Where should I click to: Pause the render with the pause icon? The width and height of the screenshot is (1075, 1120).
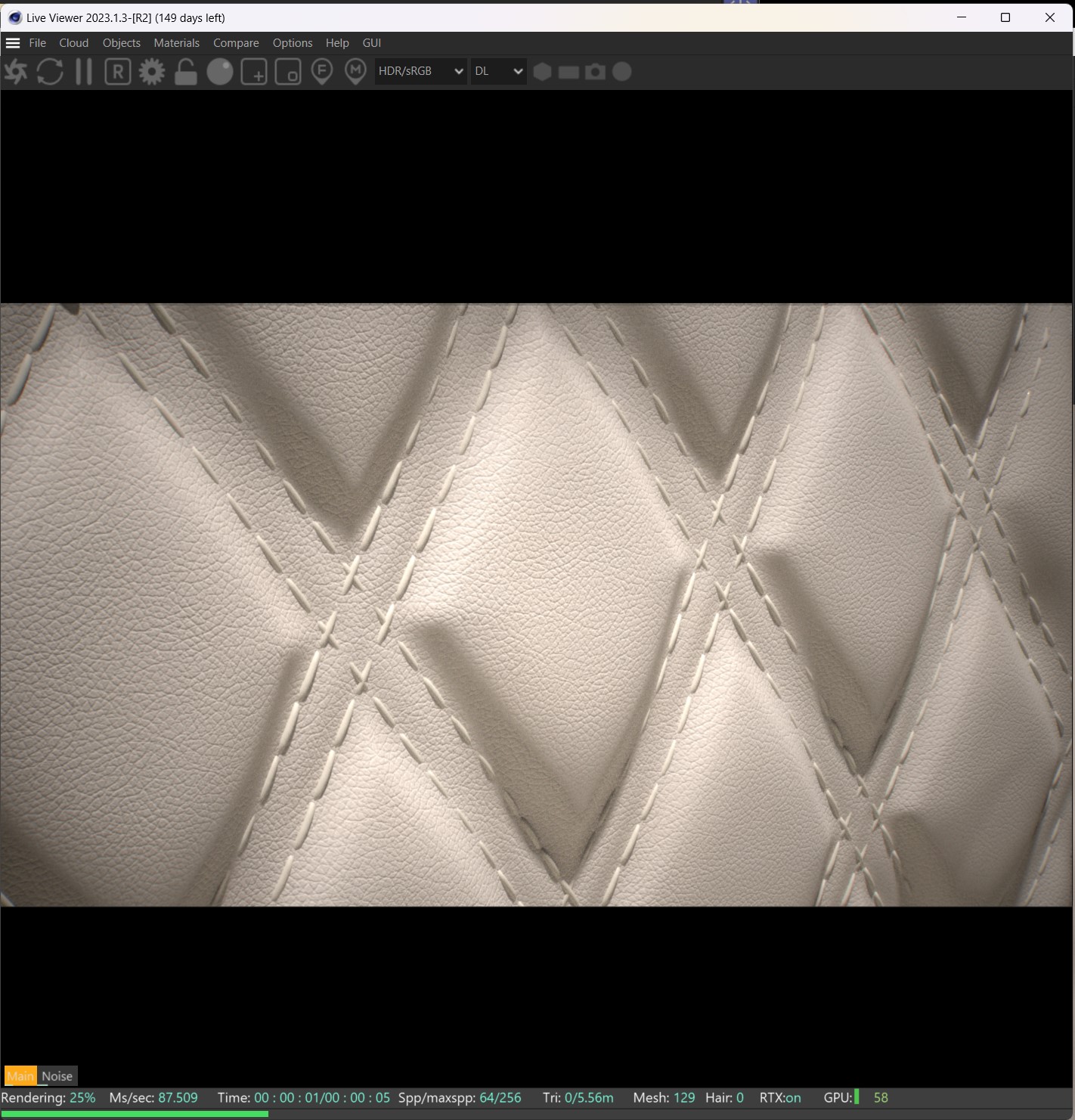84,72
